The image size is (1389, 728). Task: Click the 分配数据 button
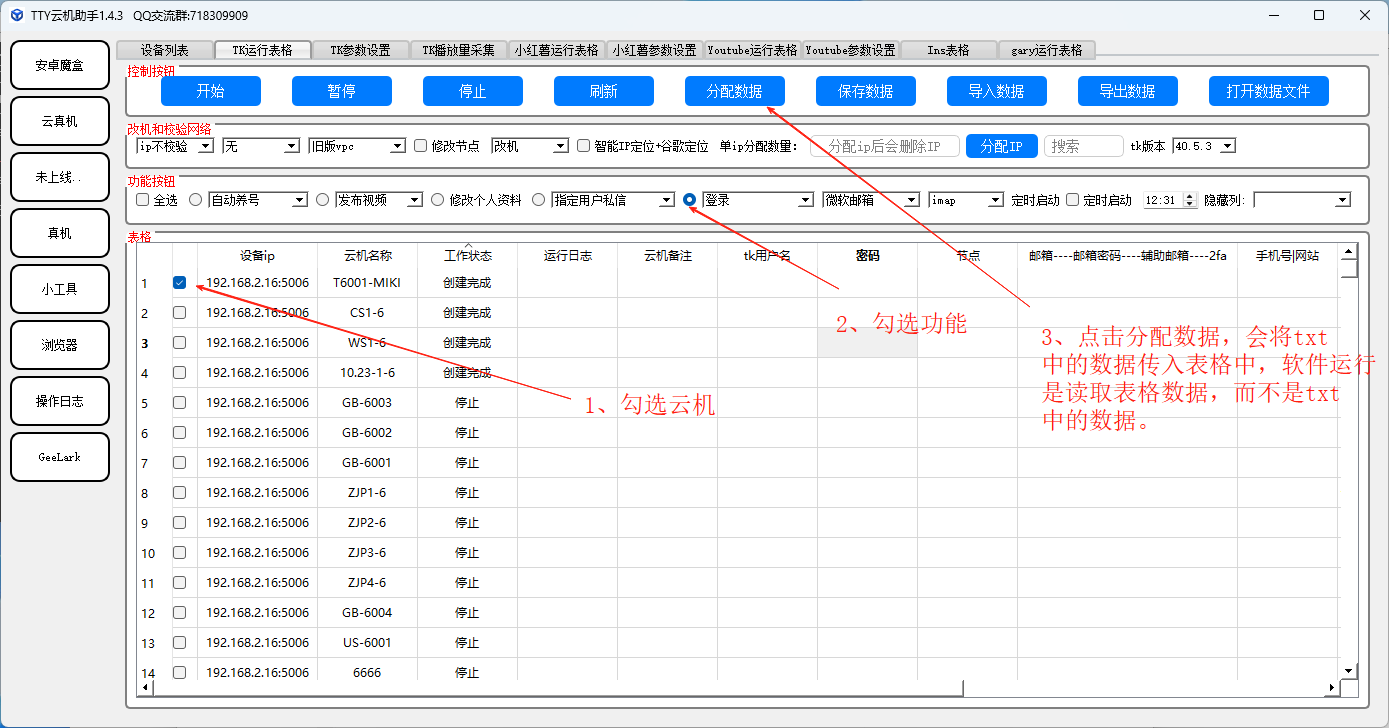pyautogui.click(x=734, y=91)
